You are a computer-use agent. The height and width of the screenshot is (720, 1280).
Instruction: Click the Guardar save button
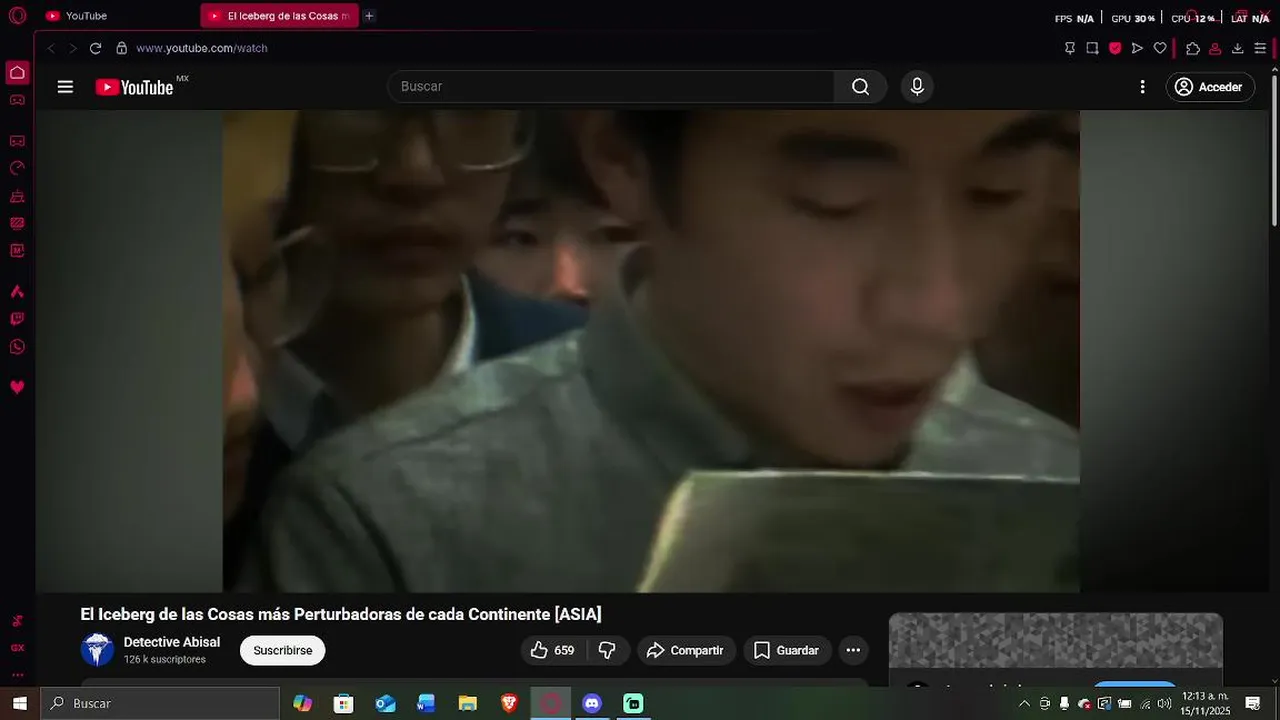point(786,650)
